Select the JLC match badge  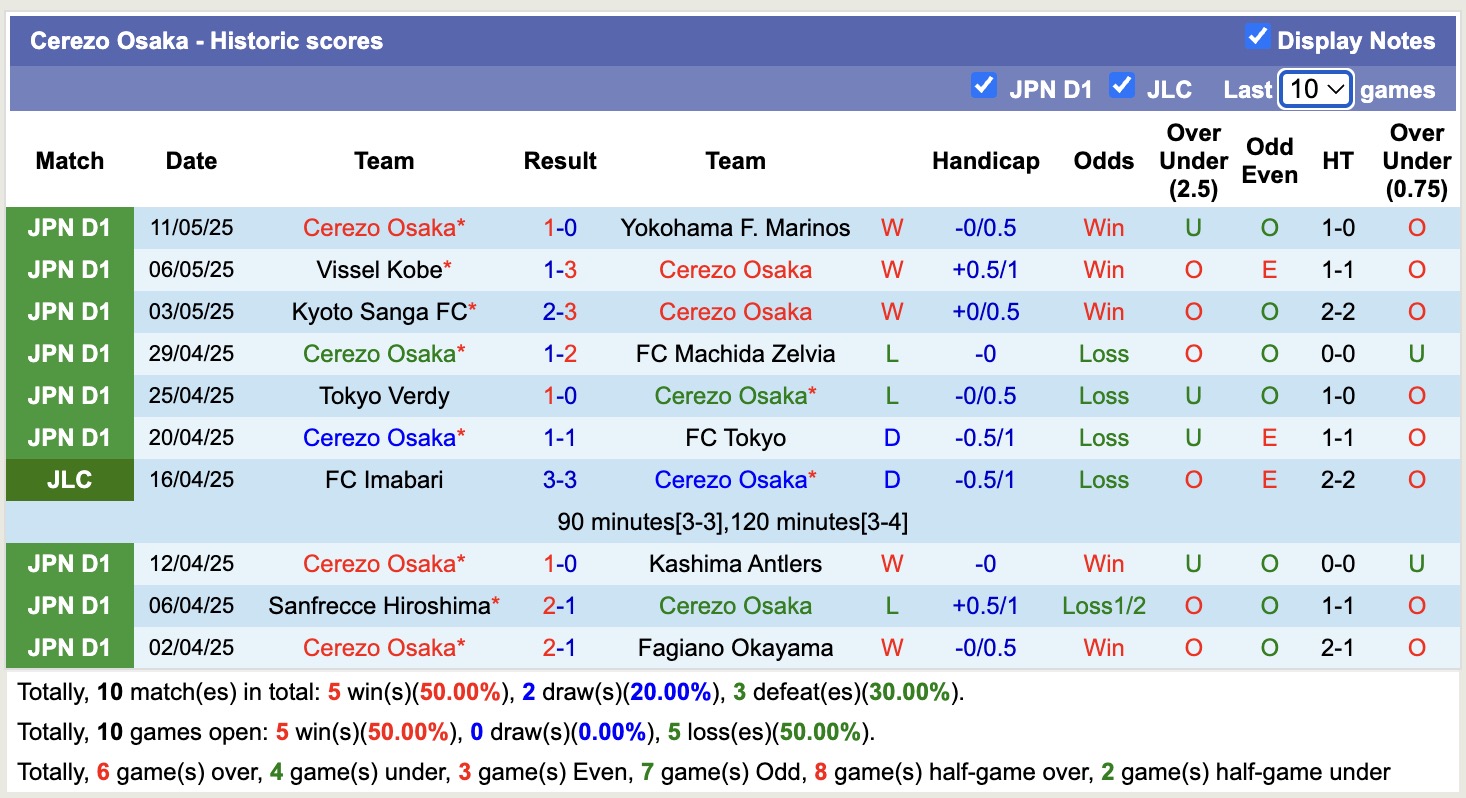tap(69, 479)
